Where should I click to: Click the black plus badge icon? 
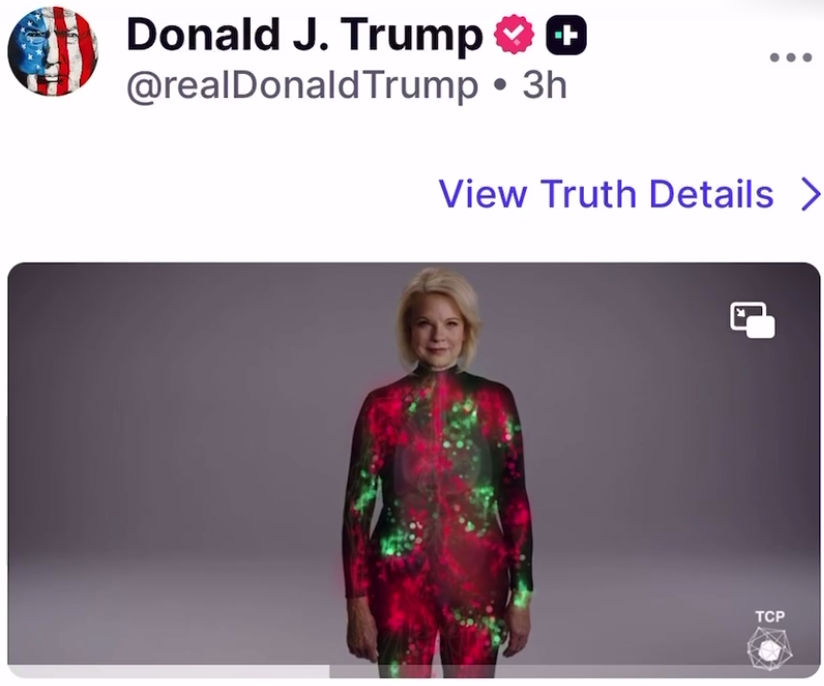coord(566,37)
